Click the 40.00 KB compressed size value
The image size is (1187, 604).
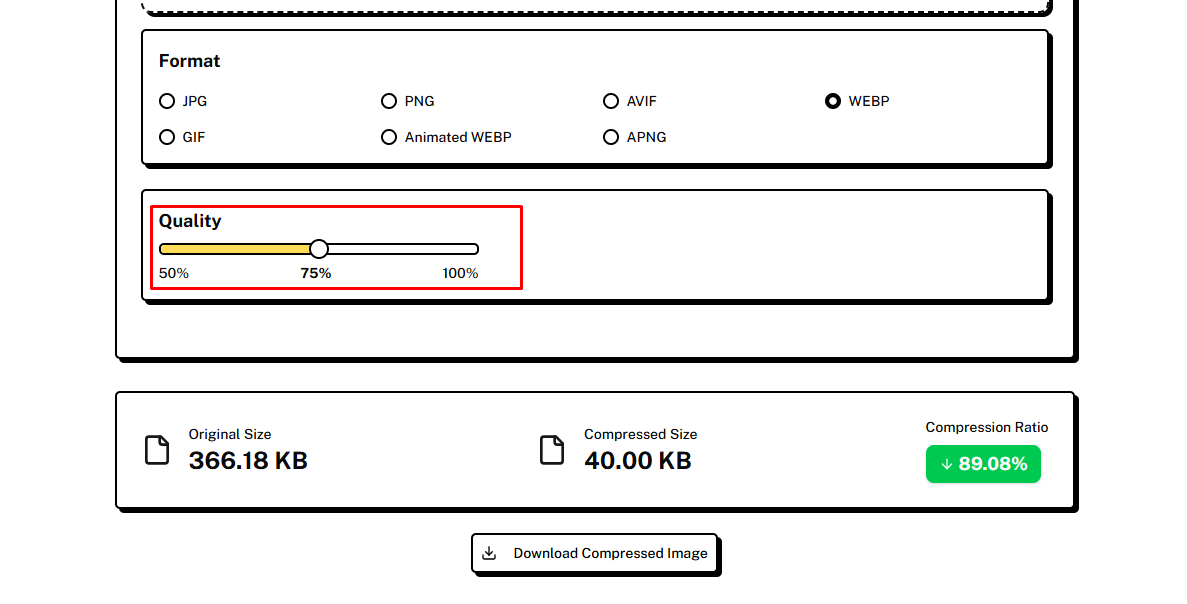coord(638,461)
